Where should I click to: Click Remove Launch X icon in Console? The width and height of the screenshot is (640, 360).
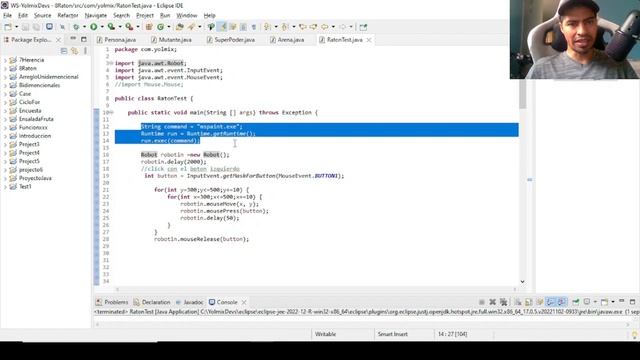point(493,302)
